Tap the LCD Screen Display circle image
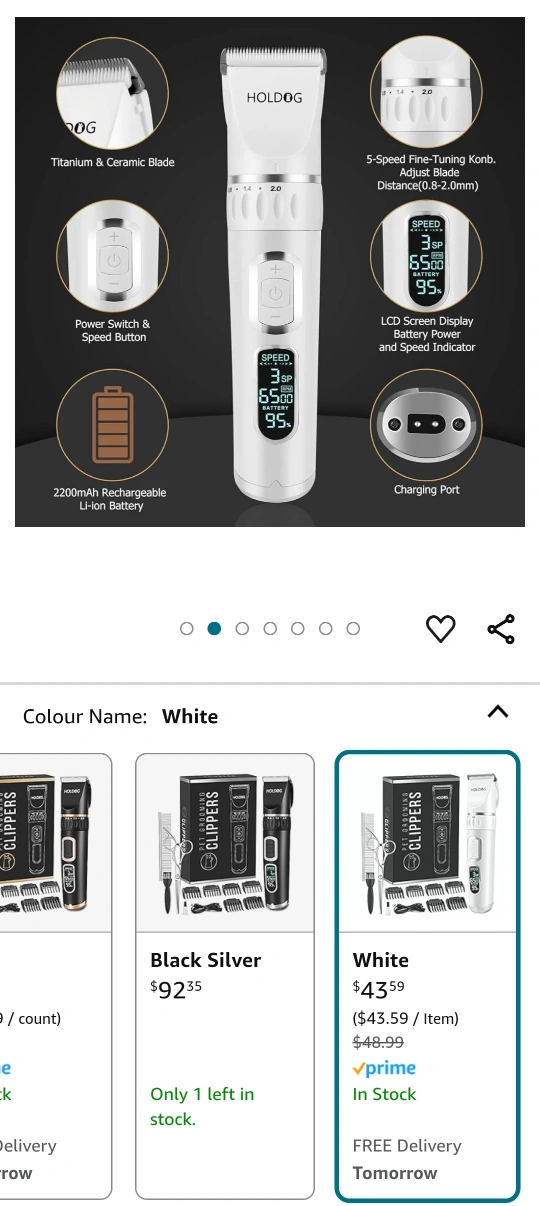 click(427, 257)
